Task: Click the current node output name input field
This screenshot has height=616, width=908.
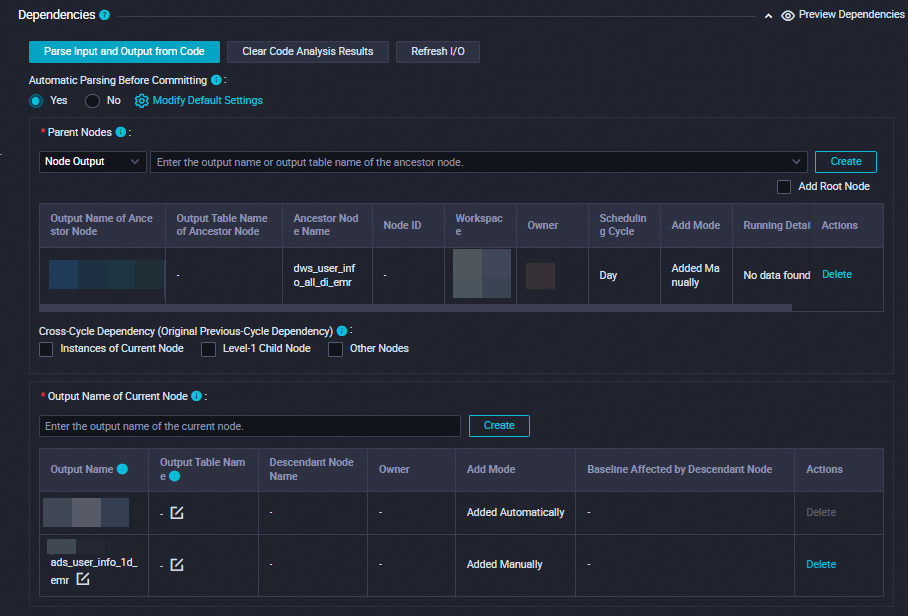Action: (250, 426)
